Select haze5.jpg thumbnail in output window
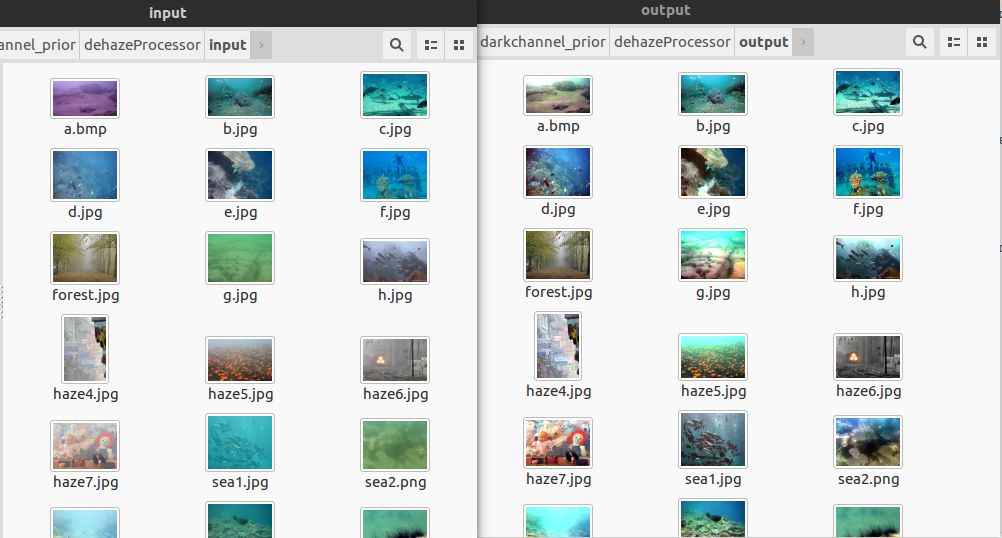This screenshot has height=538, width=1002. 713,357
